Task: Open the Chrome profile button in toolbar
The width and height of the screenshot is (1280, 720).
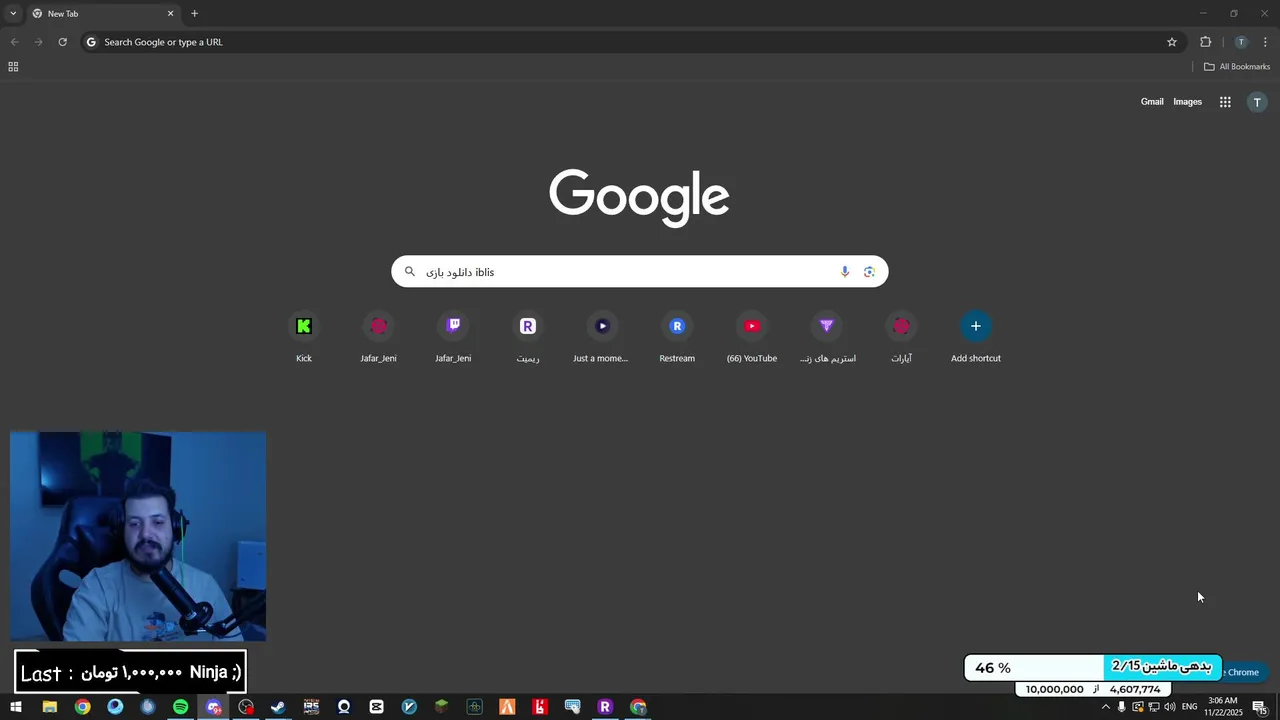Action: point(1241,42)
